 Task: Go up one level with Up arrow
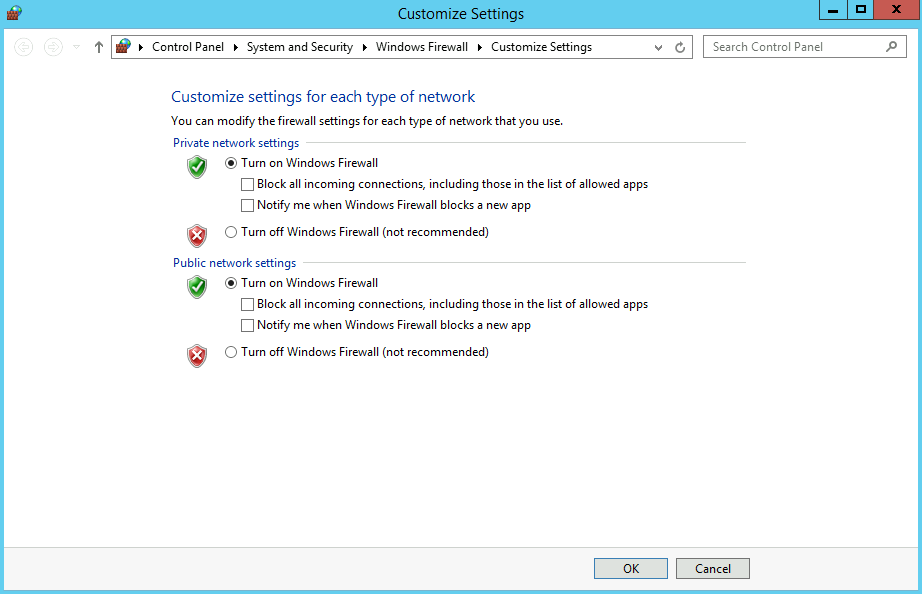[x=99, y=47]
